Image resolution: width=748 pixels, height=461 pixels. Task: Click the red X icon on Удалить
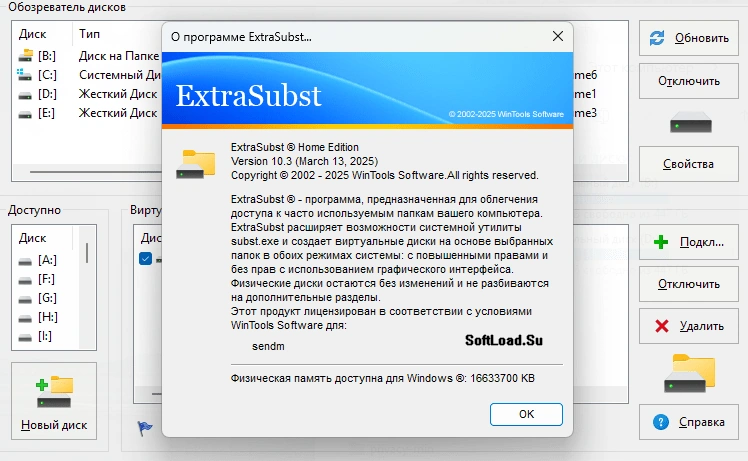pos(662,326)
